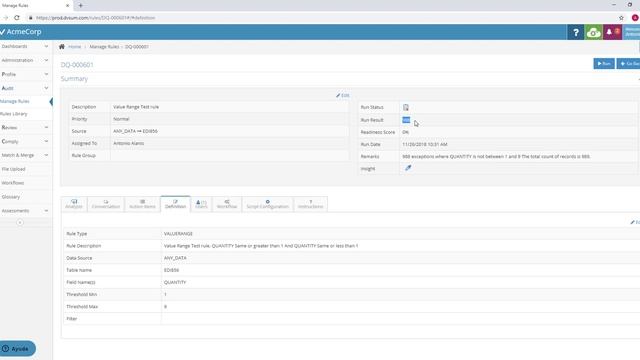Click the home icon in breadcrumb
This screenshot has height=360, width=640.
62,47
